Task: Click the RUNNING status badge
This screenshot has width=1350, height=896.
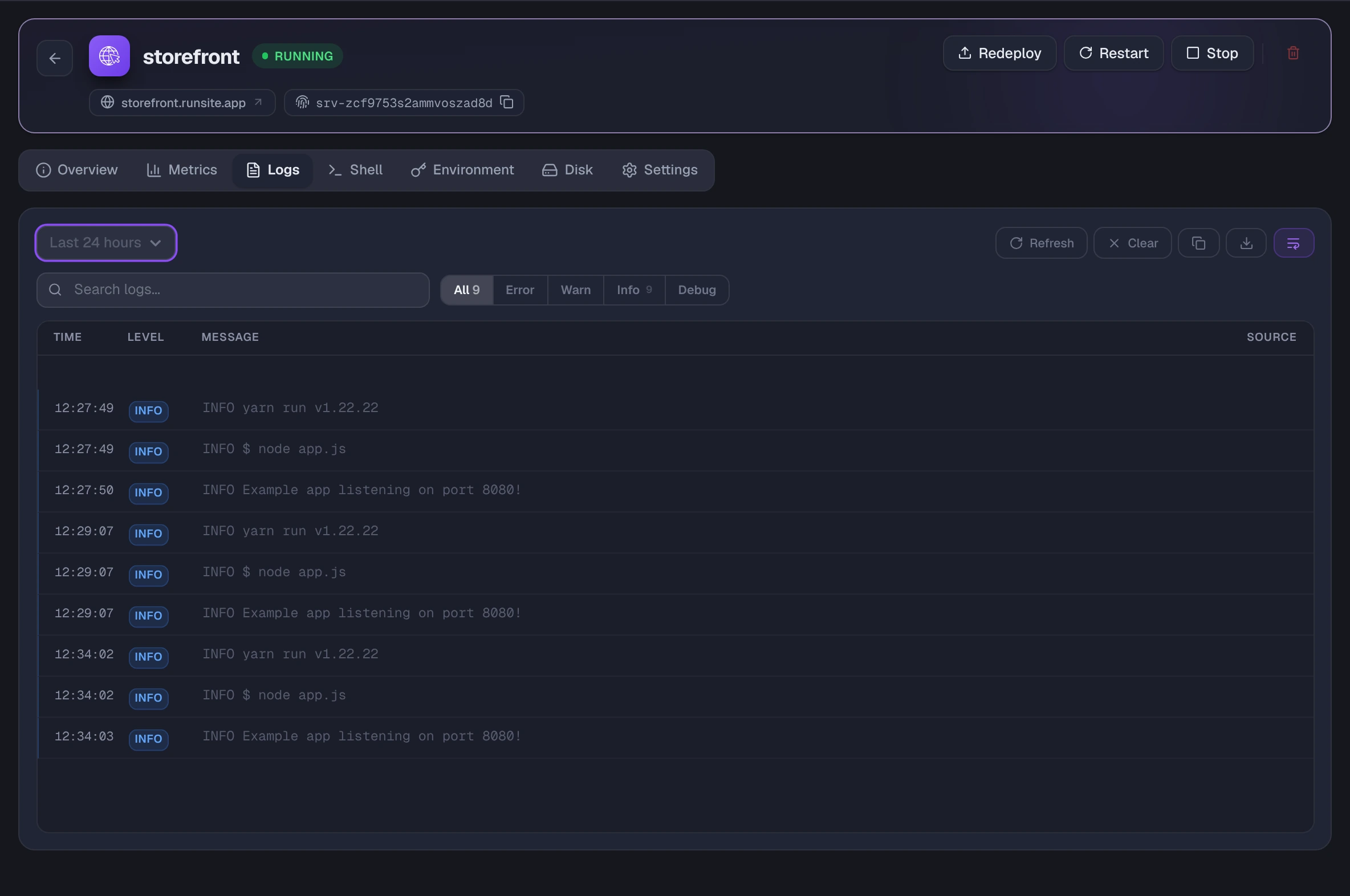Action: click(297, 56)
